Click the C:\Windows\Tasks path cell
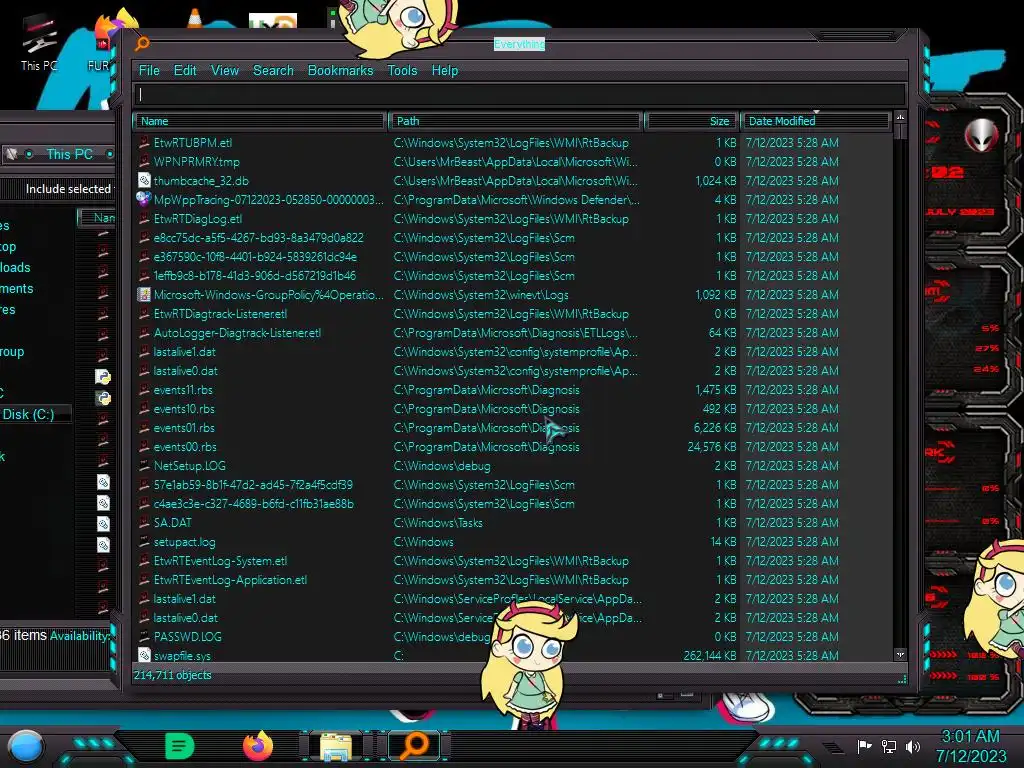Image resolution: width=1024 pixels, height=768 pixels. [438, 522]
